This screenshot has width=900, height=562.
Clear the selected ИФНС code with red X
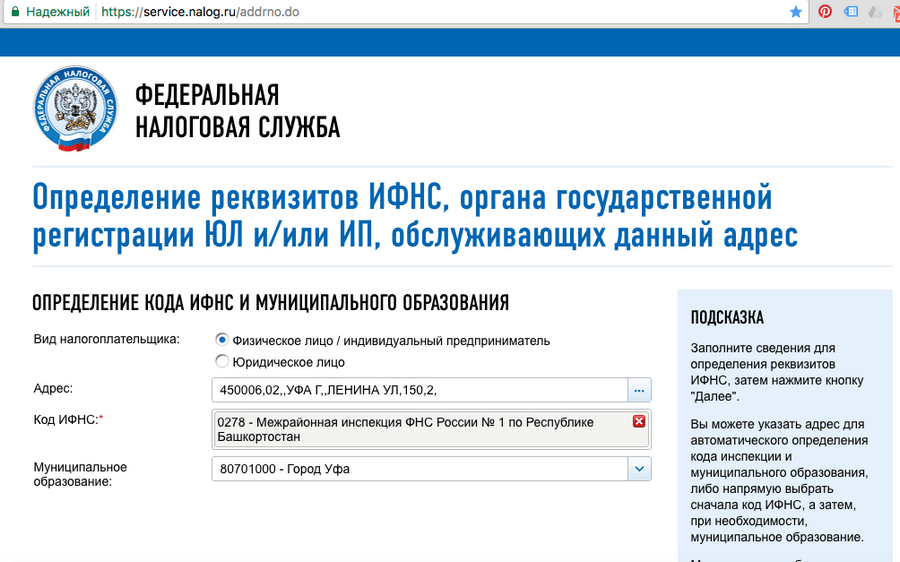pyautogui.click(x=639, y=422)
